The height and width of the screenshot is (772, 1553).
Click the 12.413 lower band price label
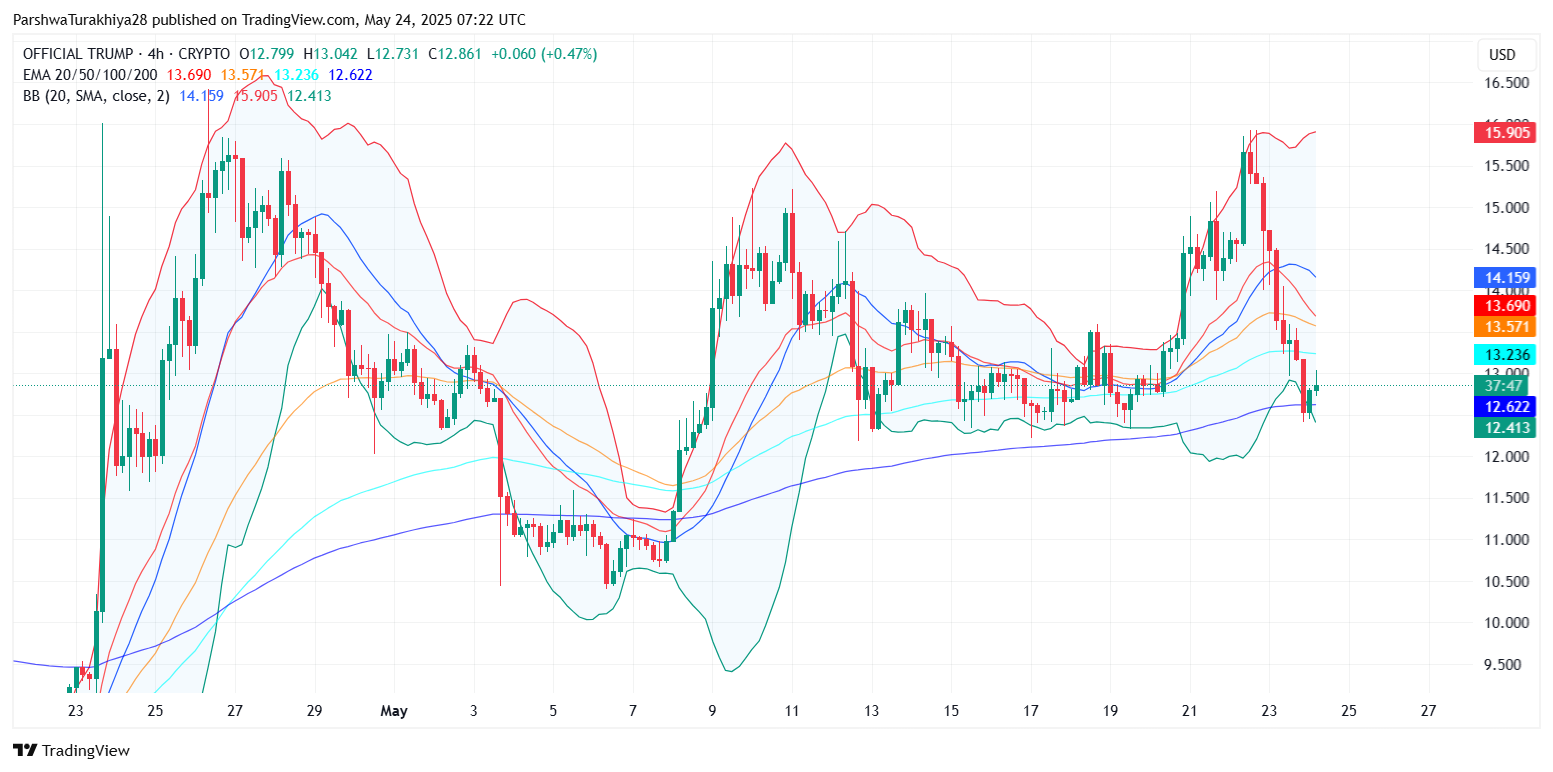click(x=1503, y=427)
